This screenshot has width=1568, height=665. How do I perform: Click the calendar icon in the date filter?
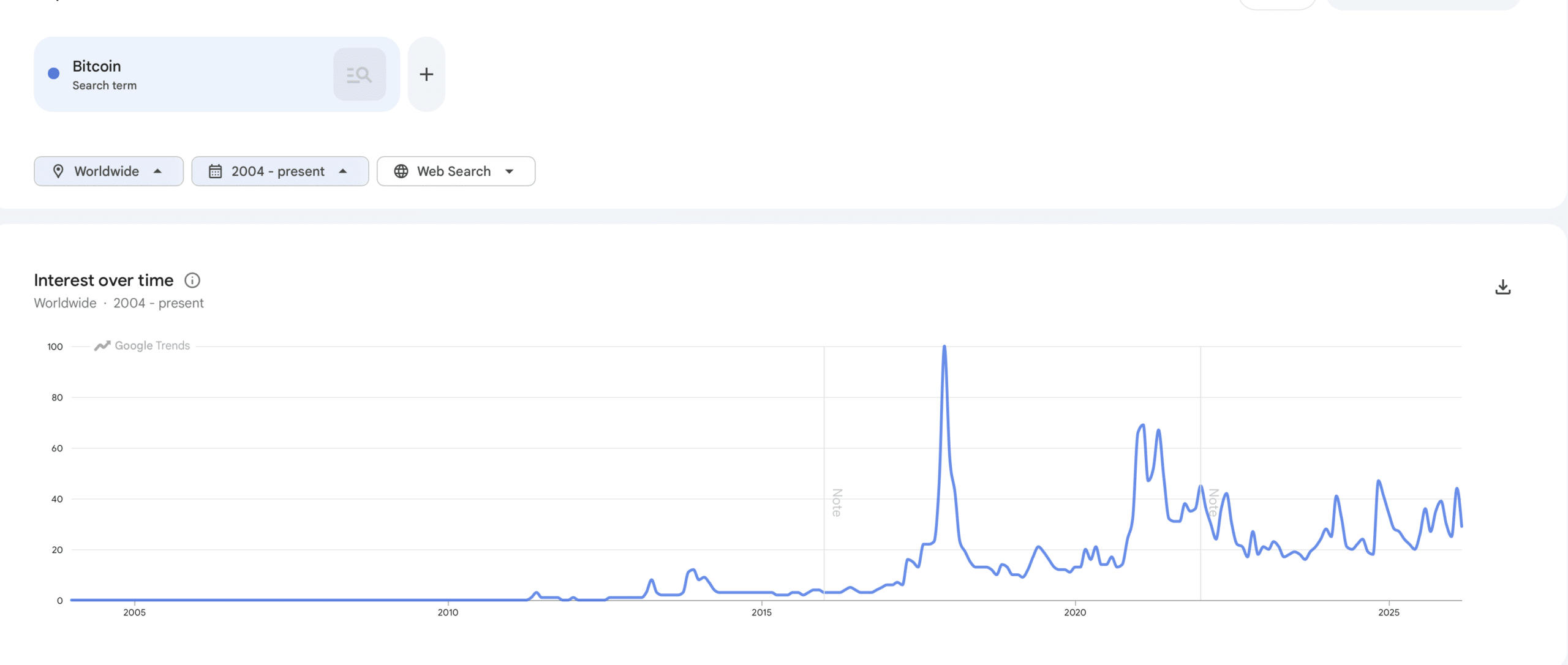216,171
